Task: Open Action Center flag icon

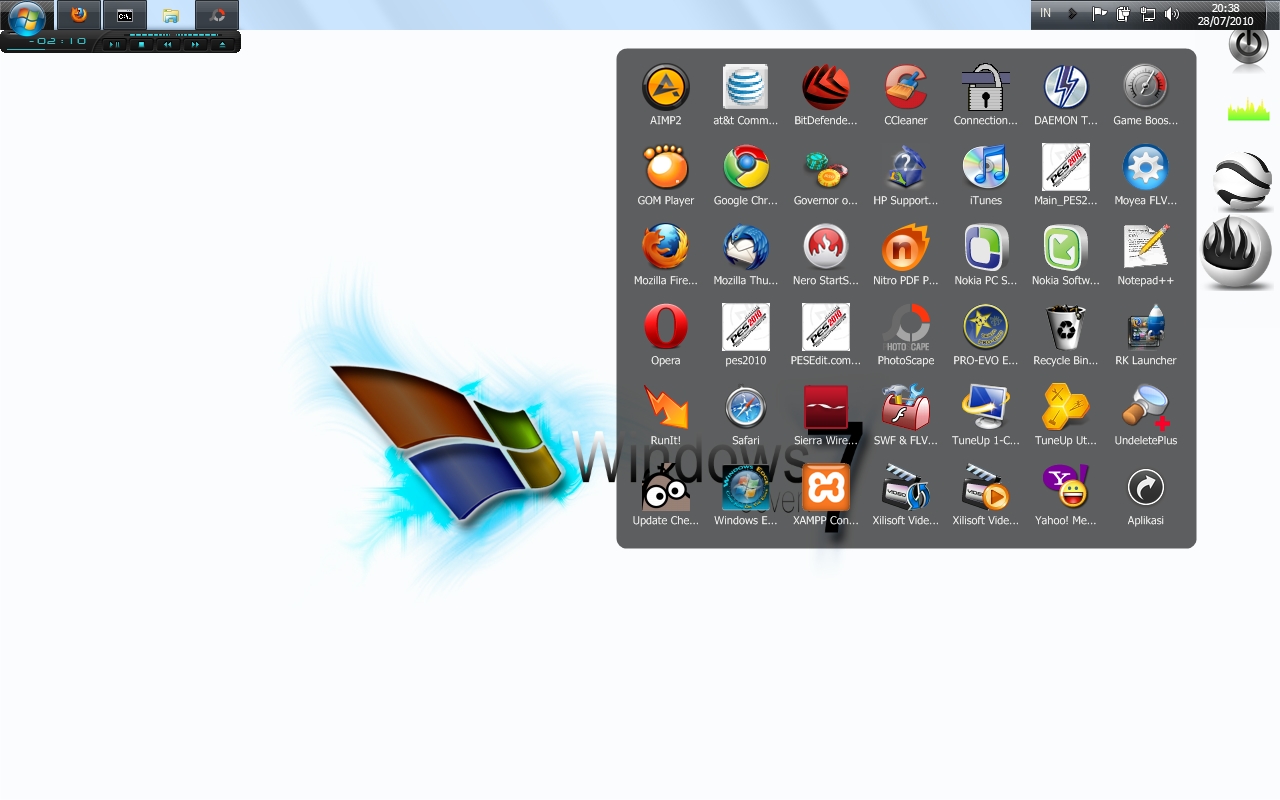Action: pos(1099,14)
